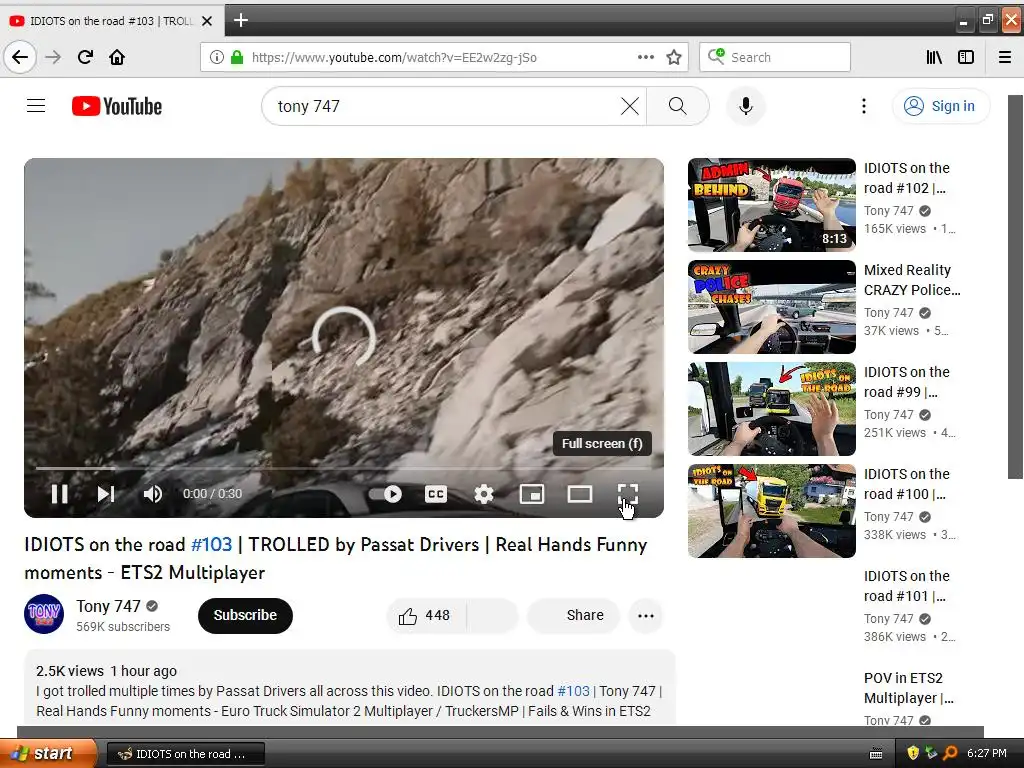Open 'IDIOTS on the road #101' title
The height and width of the screenshot is (768, 1024).
click(x=906, y=586)
